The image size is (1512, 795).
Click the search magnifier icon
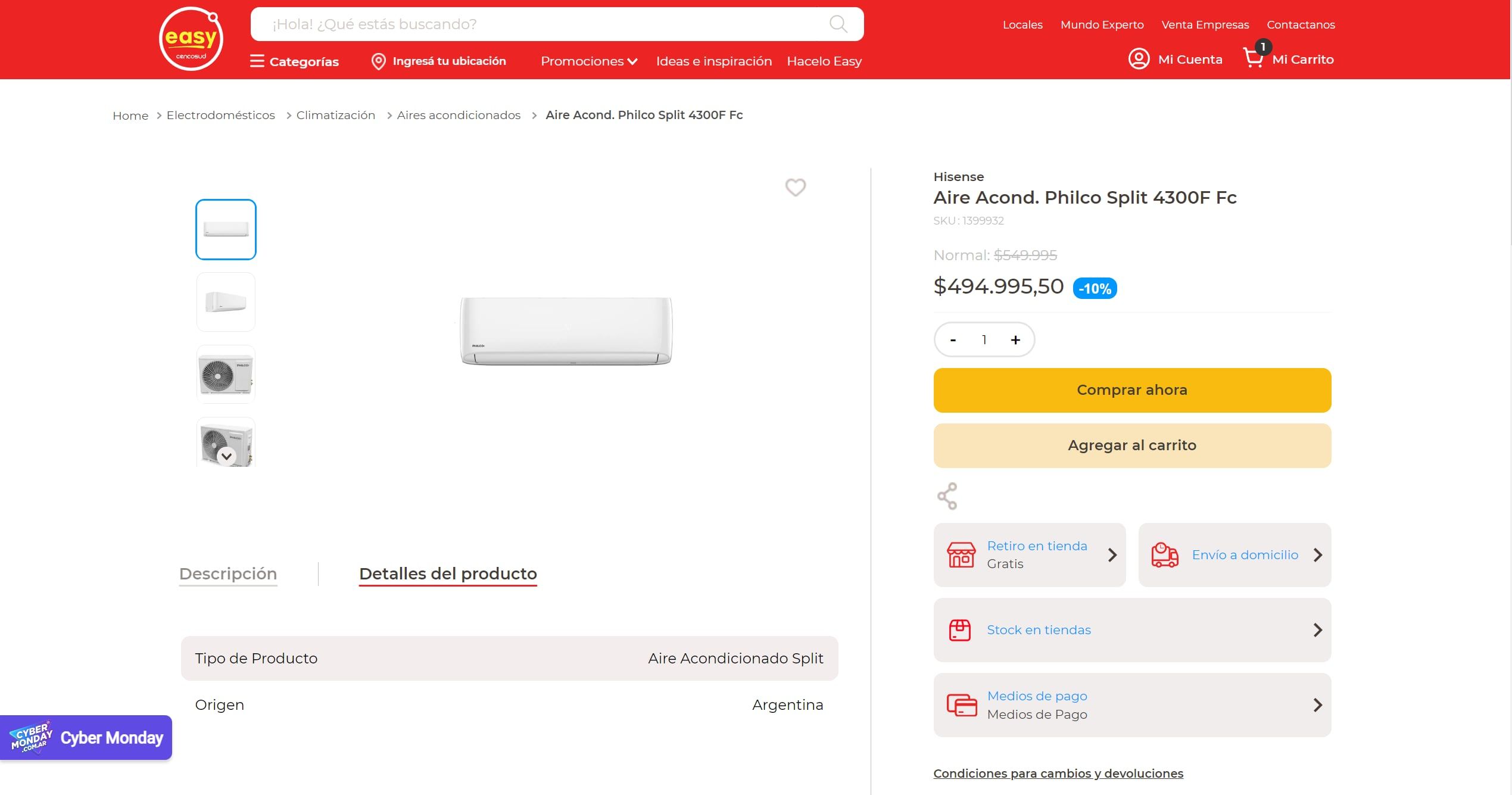(x=838, y=24)
